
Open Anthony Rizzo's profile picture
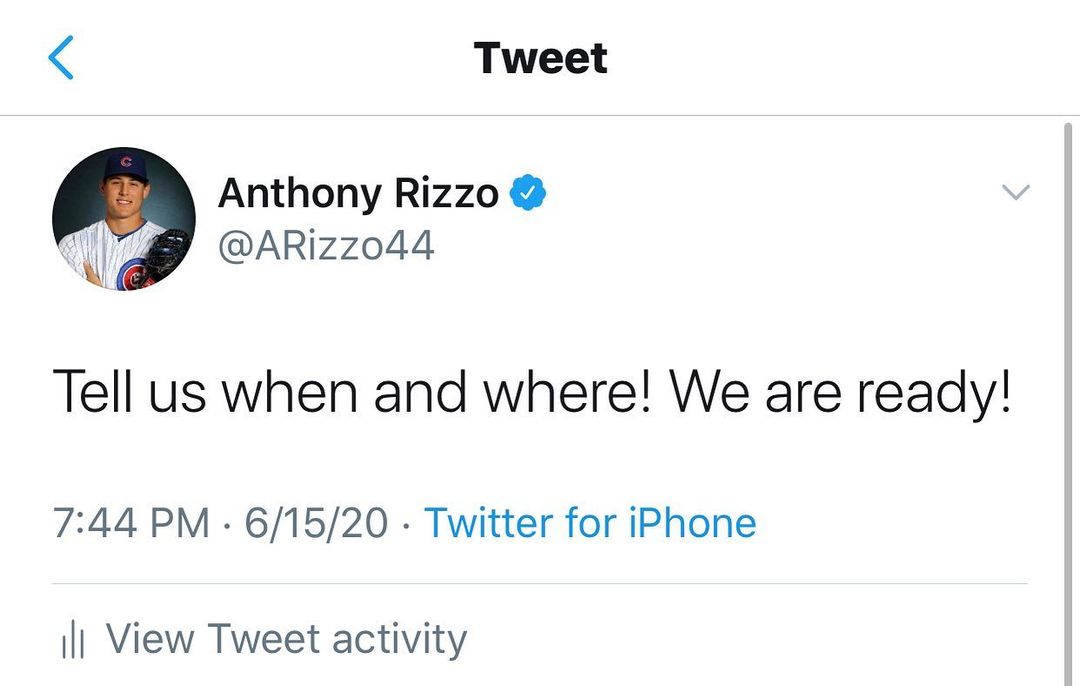pyautogui.click(x=124, y=219)
